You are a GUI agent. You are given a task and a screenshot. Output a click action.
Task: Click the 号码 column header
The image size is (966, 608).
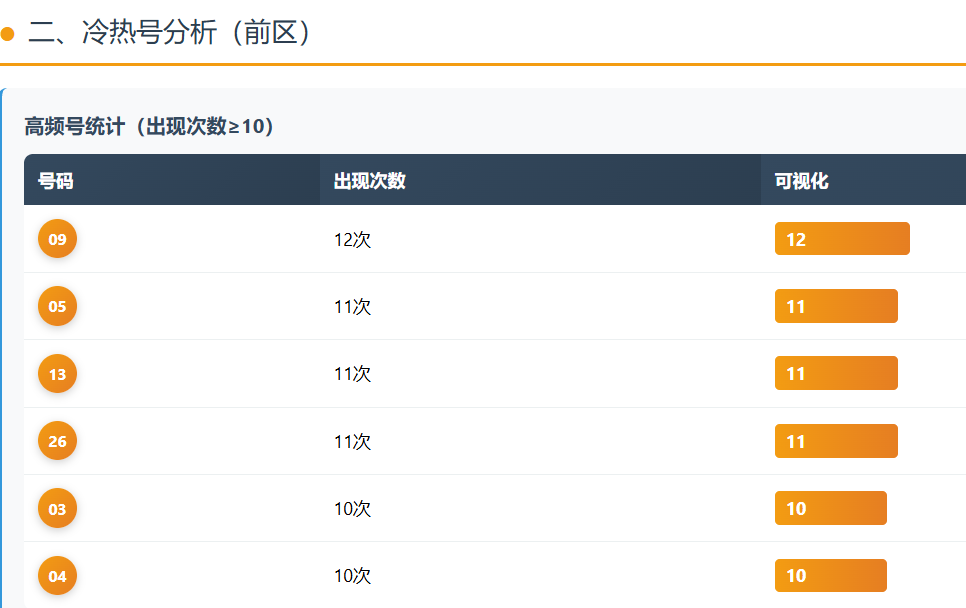[56, 181]
